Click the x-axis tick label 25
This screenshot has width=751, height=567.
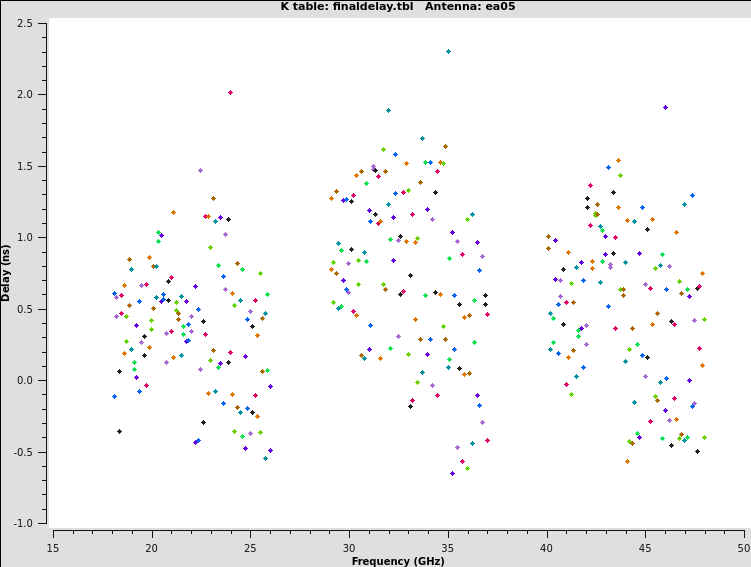251,547
